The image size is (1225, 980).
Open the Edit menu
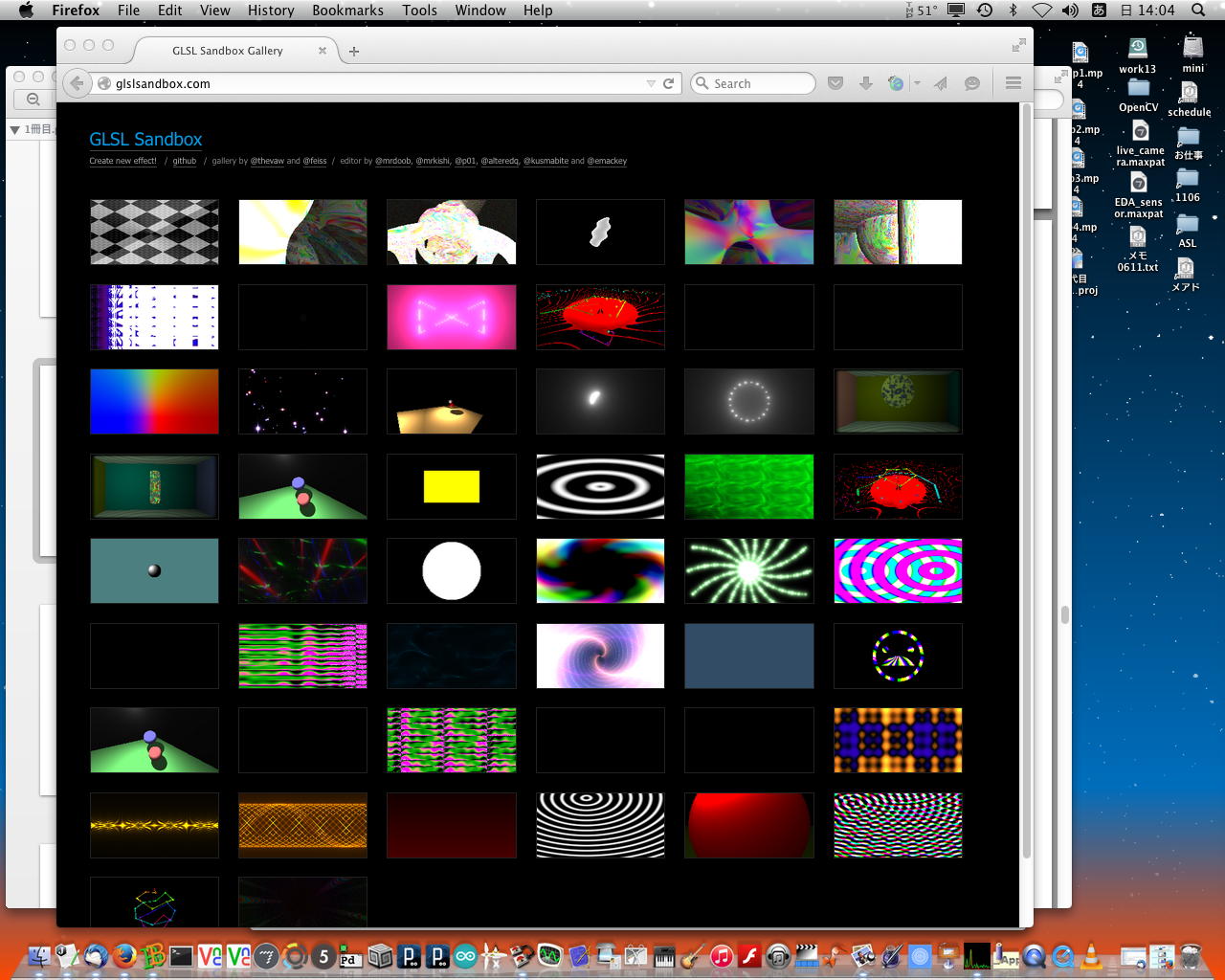tap(170, 10)
